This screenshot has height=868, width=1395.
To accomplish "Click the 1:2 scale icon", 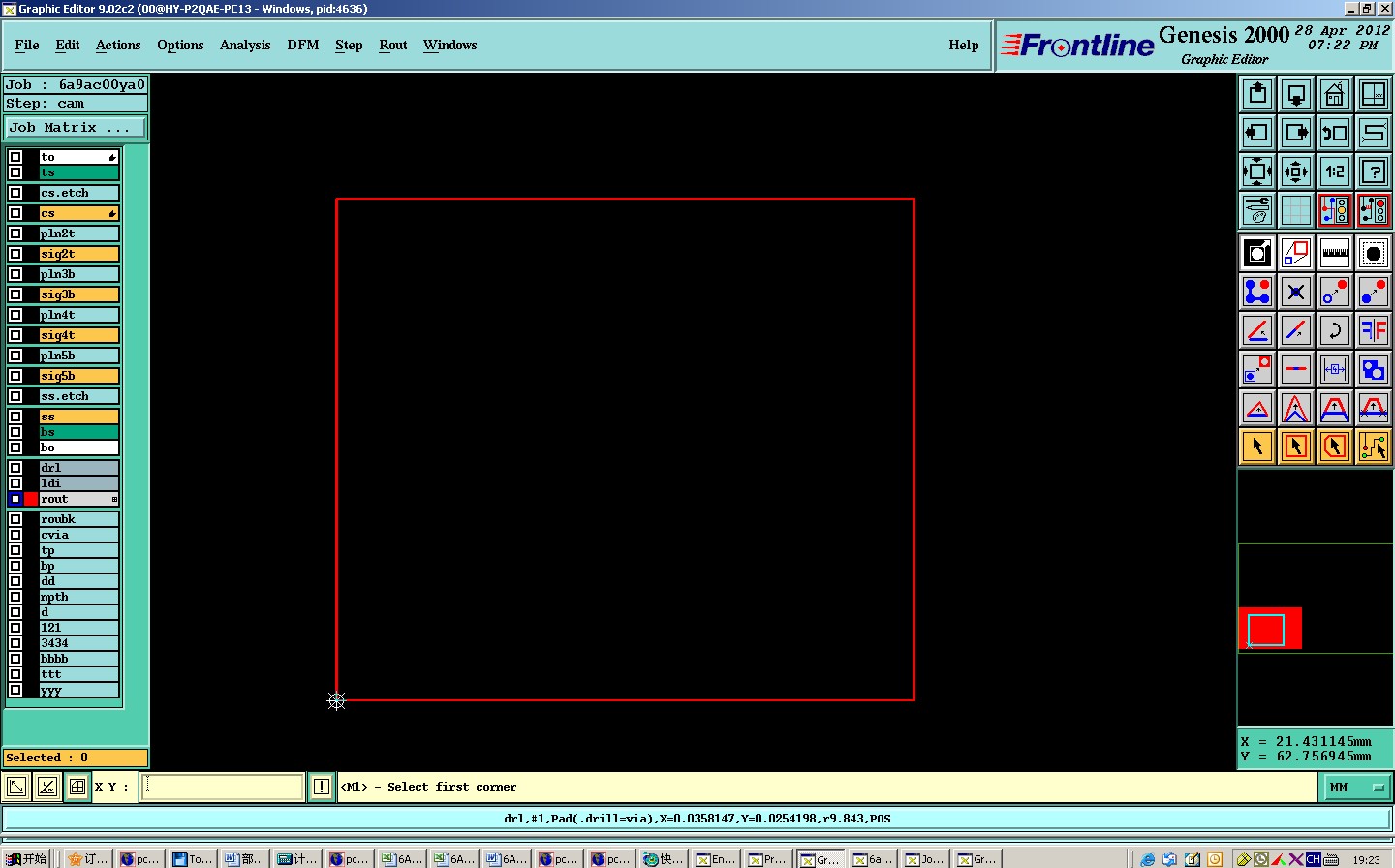I will click(1335, 171).
